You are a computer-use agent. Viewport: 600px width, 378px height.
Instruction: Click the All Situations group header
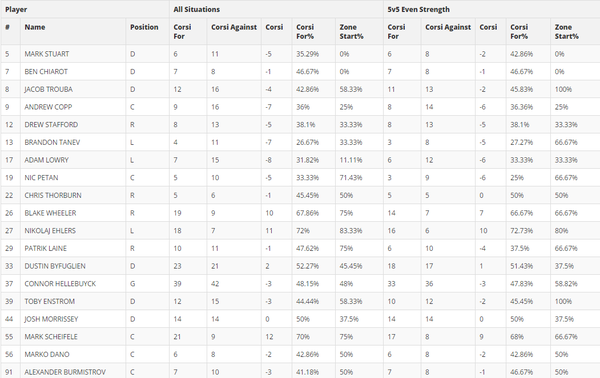coord(197,10)
